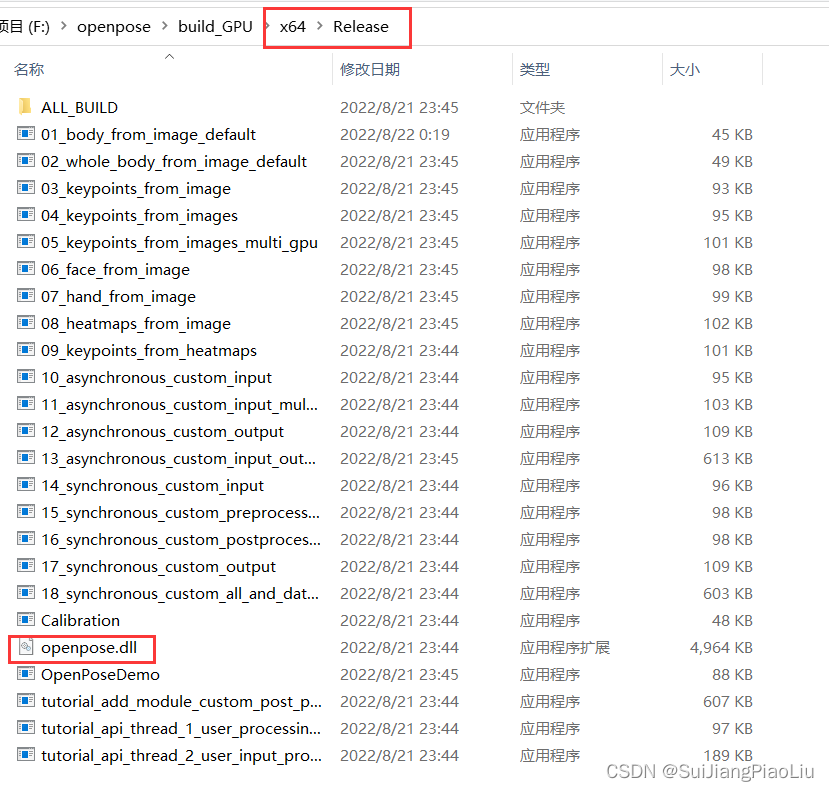Sort by the 名称 column header

pos(29,69)
